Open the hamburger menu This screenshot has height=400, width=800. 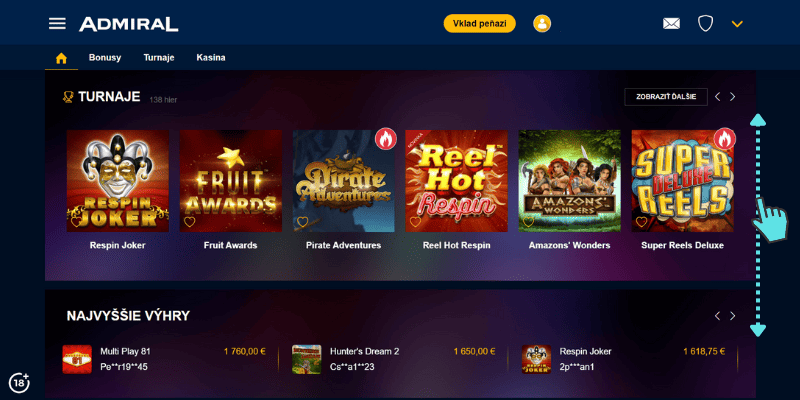click(57, 23)
